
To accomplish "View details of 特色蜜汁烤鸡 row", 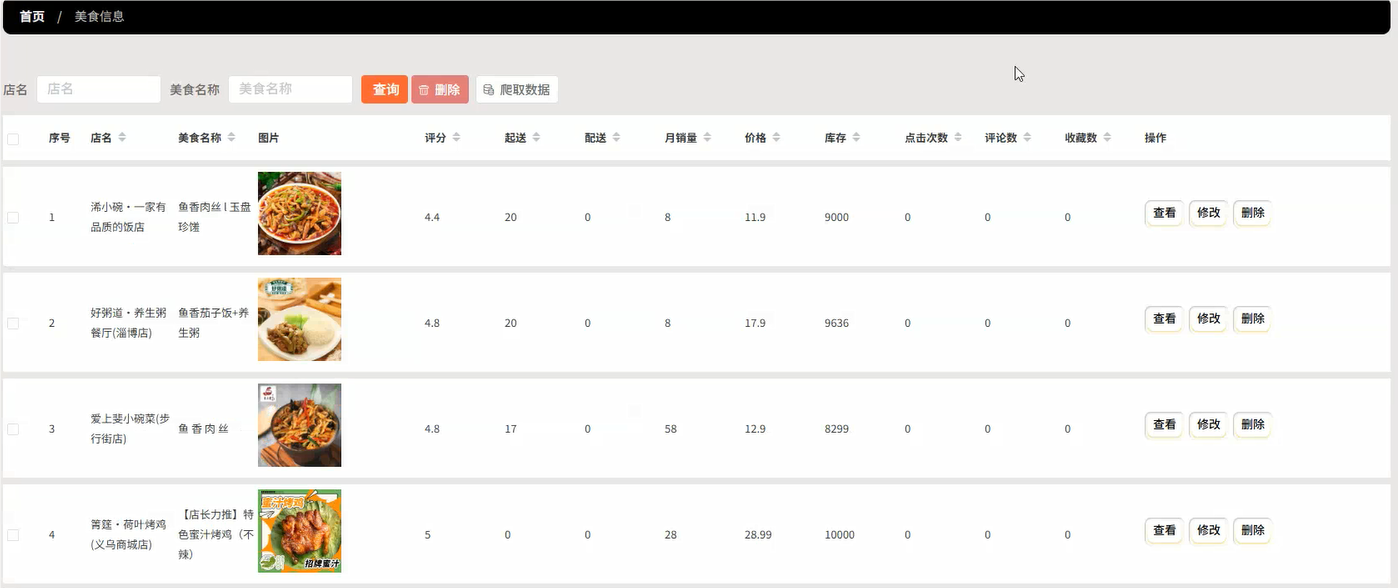I will click(1164, 531).
